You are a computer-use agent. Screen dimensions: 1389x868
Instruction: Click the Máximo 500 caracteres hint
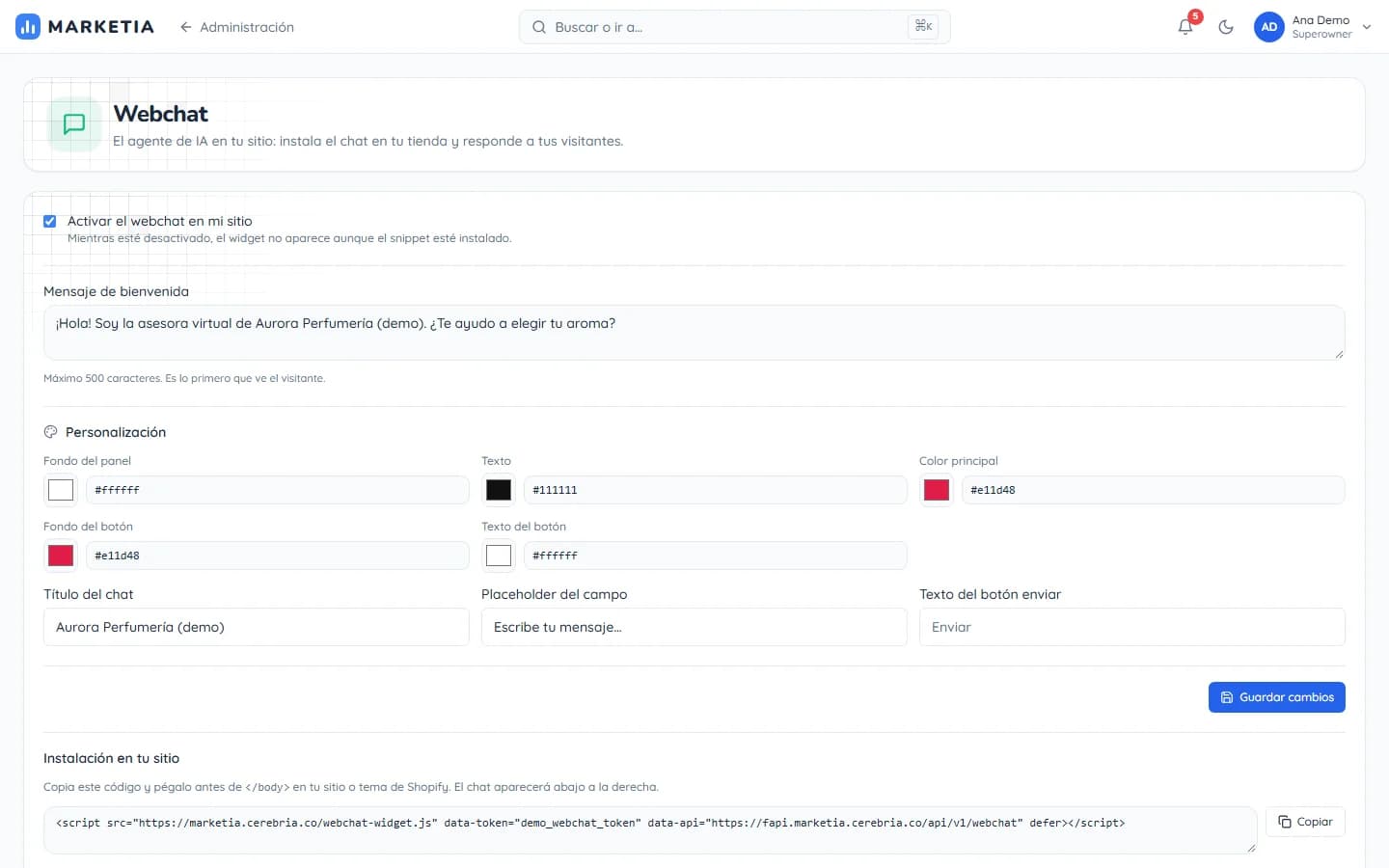pyautogui.click(x=184, y=378)
